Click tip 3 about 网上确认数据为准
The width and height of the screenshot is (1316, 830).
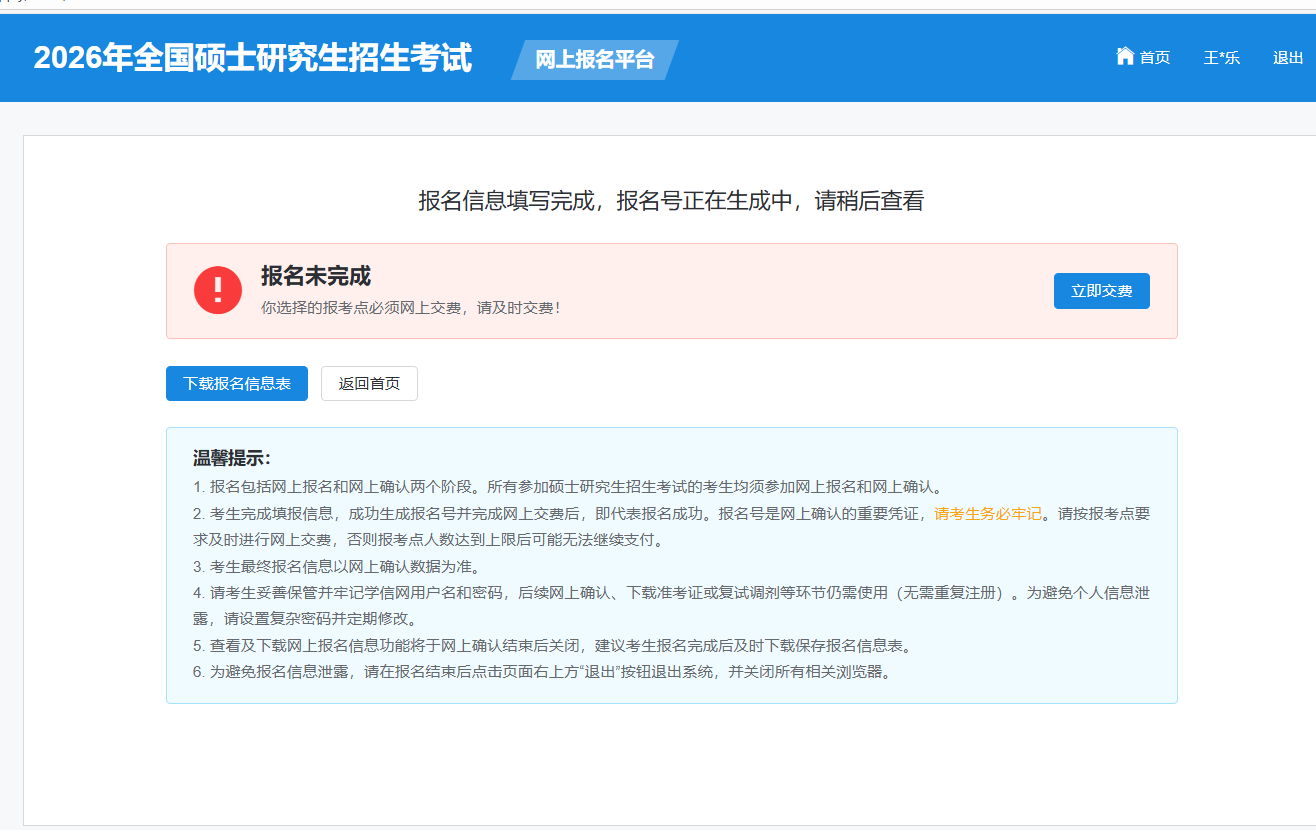click(x=350, y=566)
